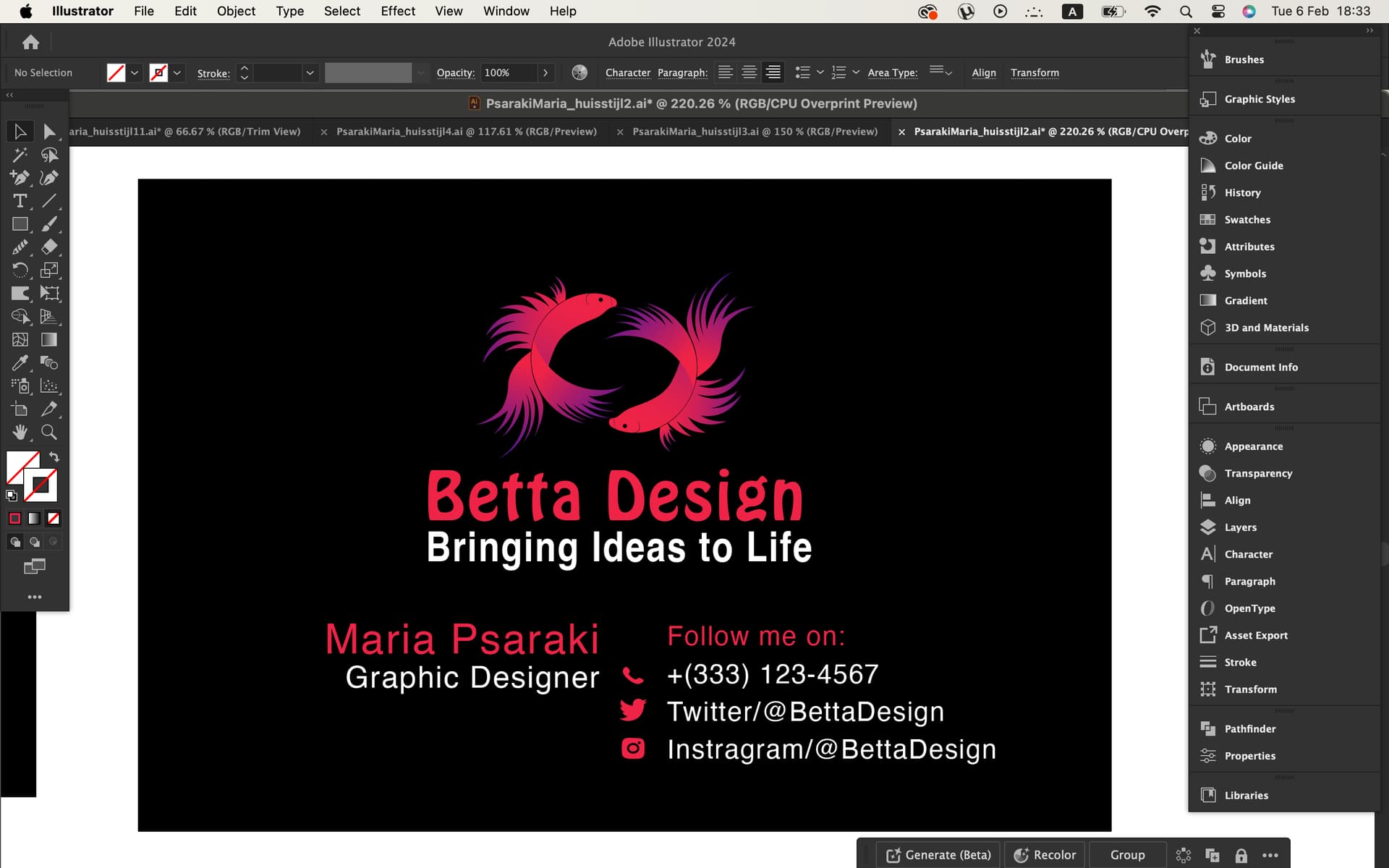Expand the stroke weight dropdown

(x=310, y=73)
